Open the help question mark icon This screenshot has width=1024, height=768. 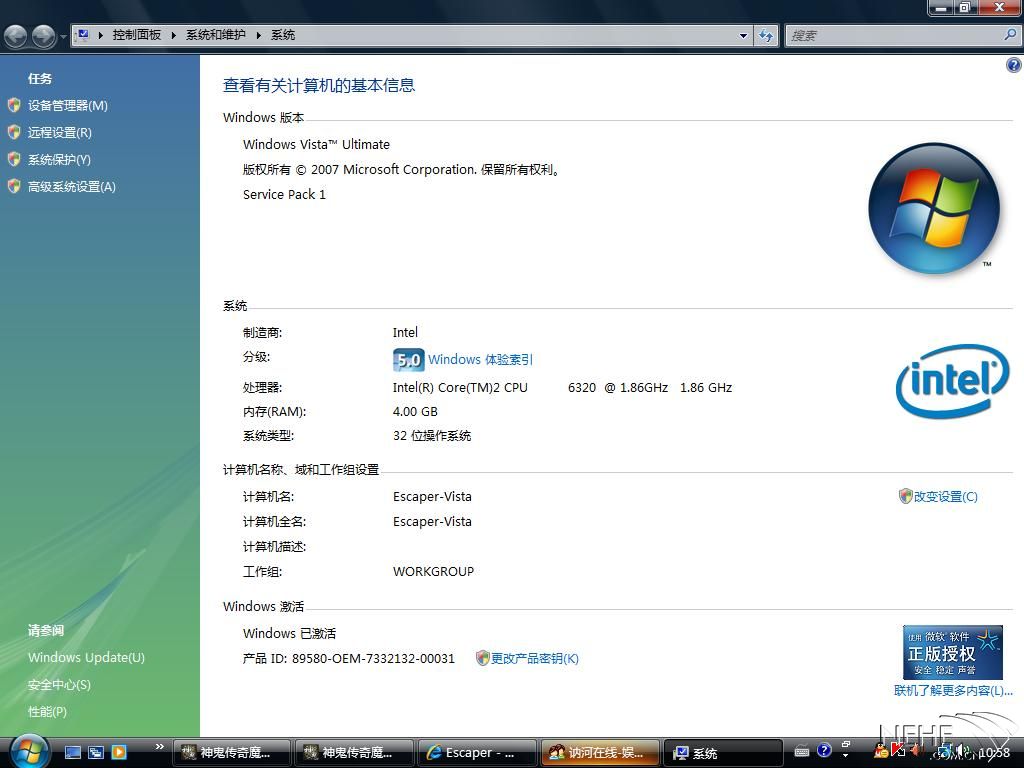pyautogui.click(x=1013, y=65)
